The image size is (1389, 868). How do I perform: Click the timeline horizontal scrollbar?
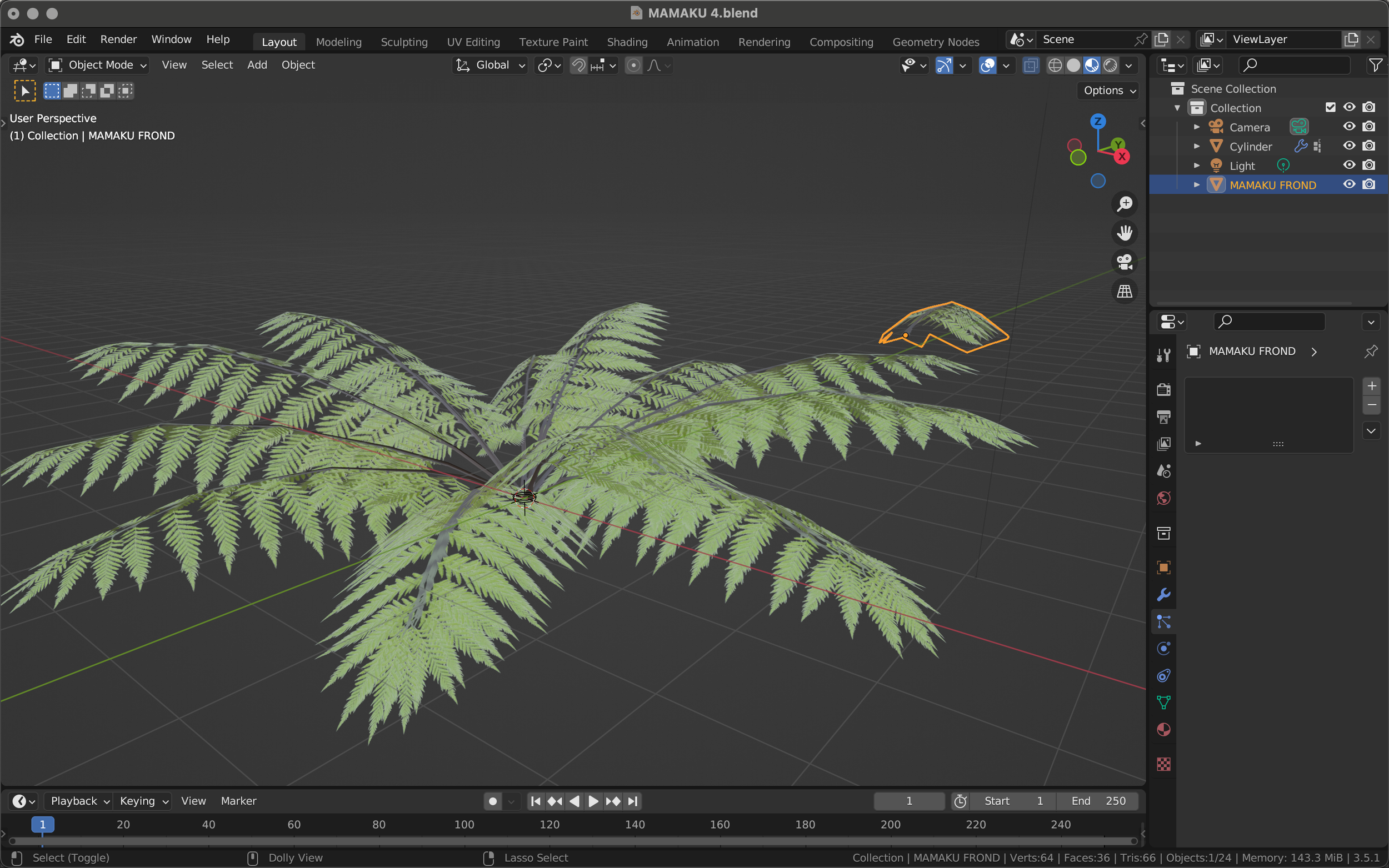coord(574,841)
